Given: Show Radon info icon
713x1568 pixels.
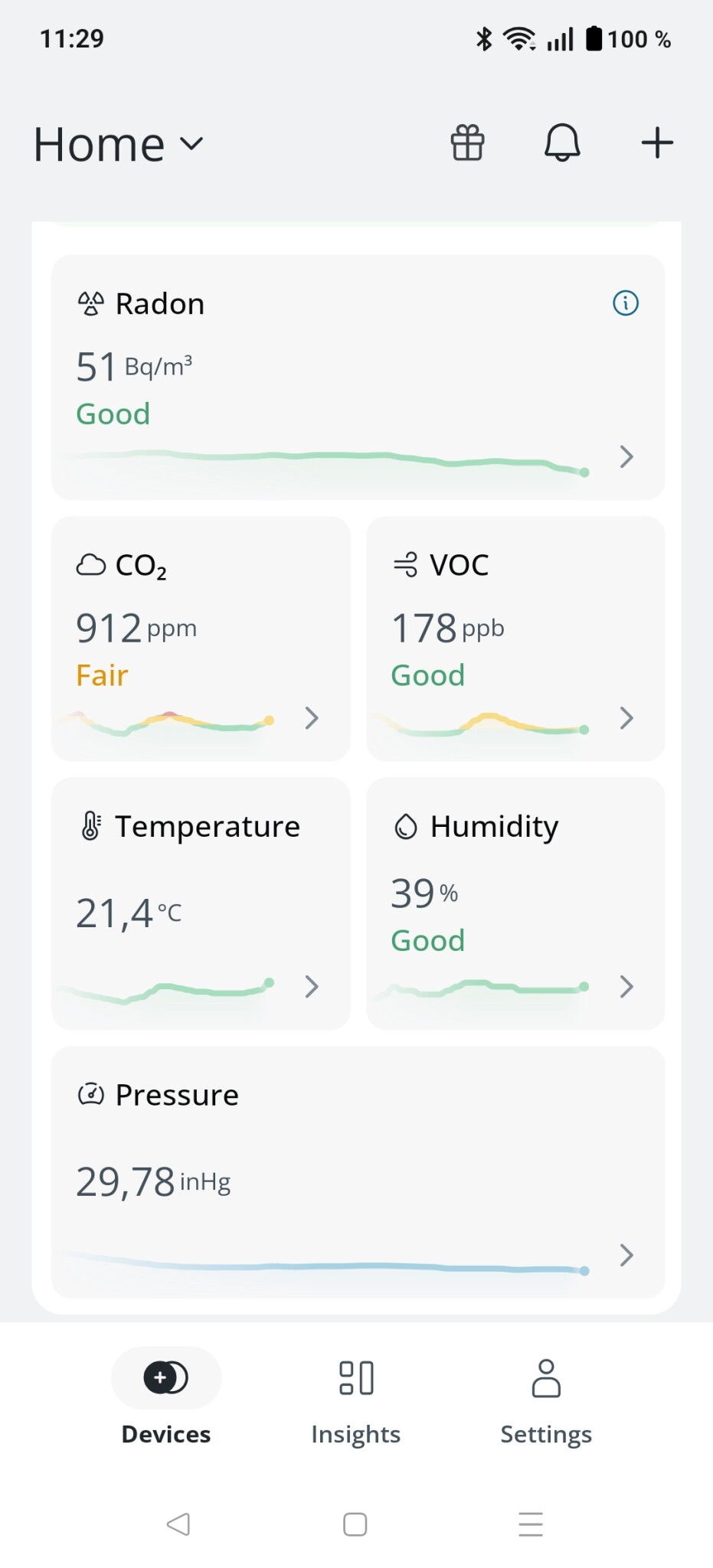Looking at the screenshot, I should coord(626,303).
